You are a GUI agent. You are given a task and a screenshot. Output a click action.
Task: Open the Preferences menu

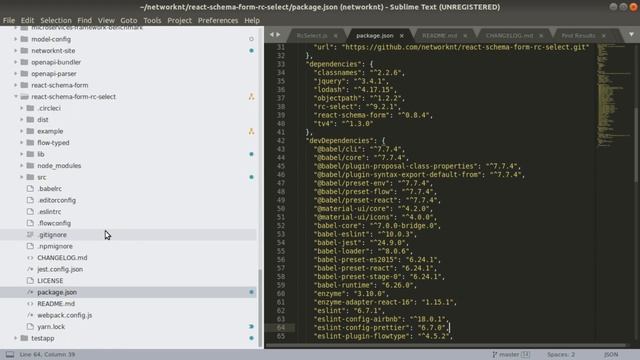pos(218,20)
